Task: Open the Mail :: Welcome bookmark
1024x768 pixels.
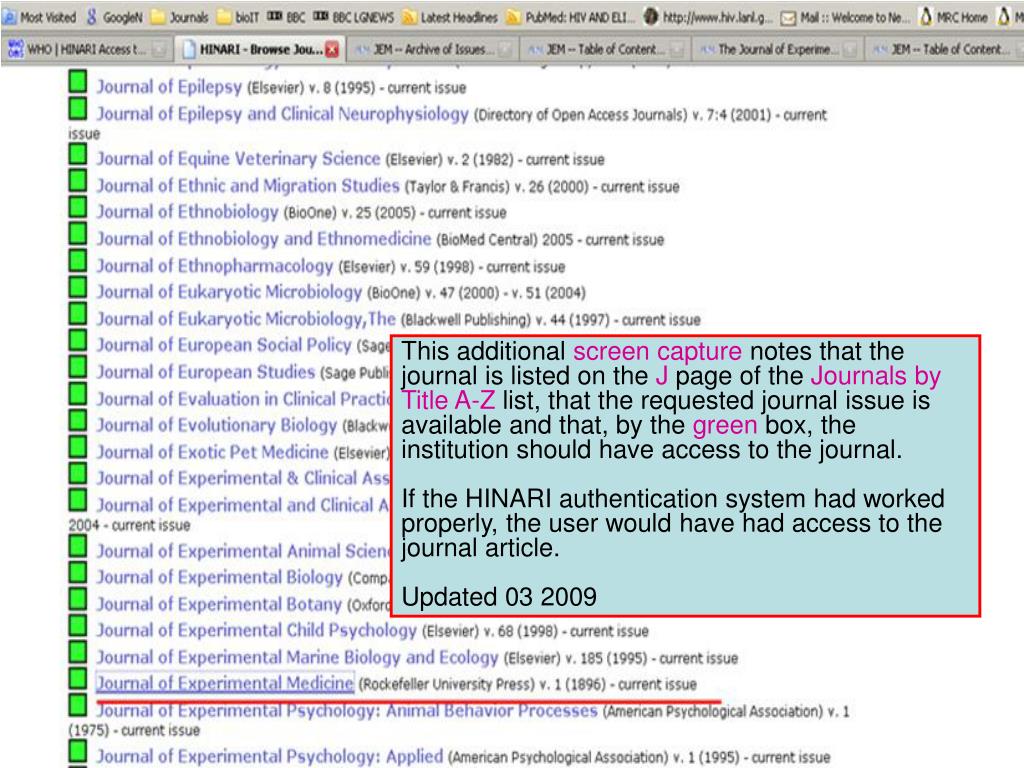Action: pyautogui.click(x=846, y=17)
